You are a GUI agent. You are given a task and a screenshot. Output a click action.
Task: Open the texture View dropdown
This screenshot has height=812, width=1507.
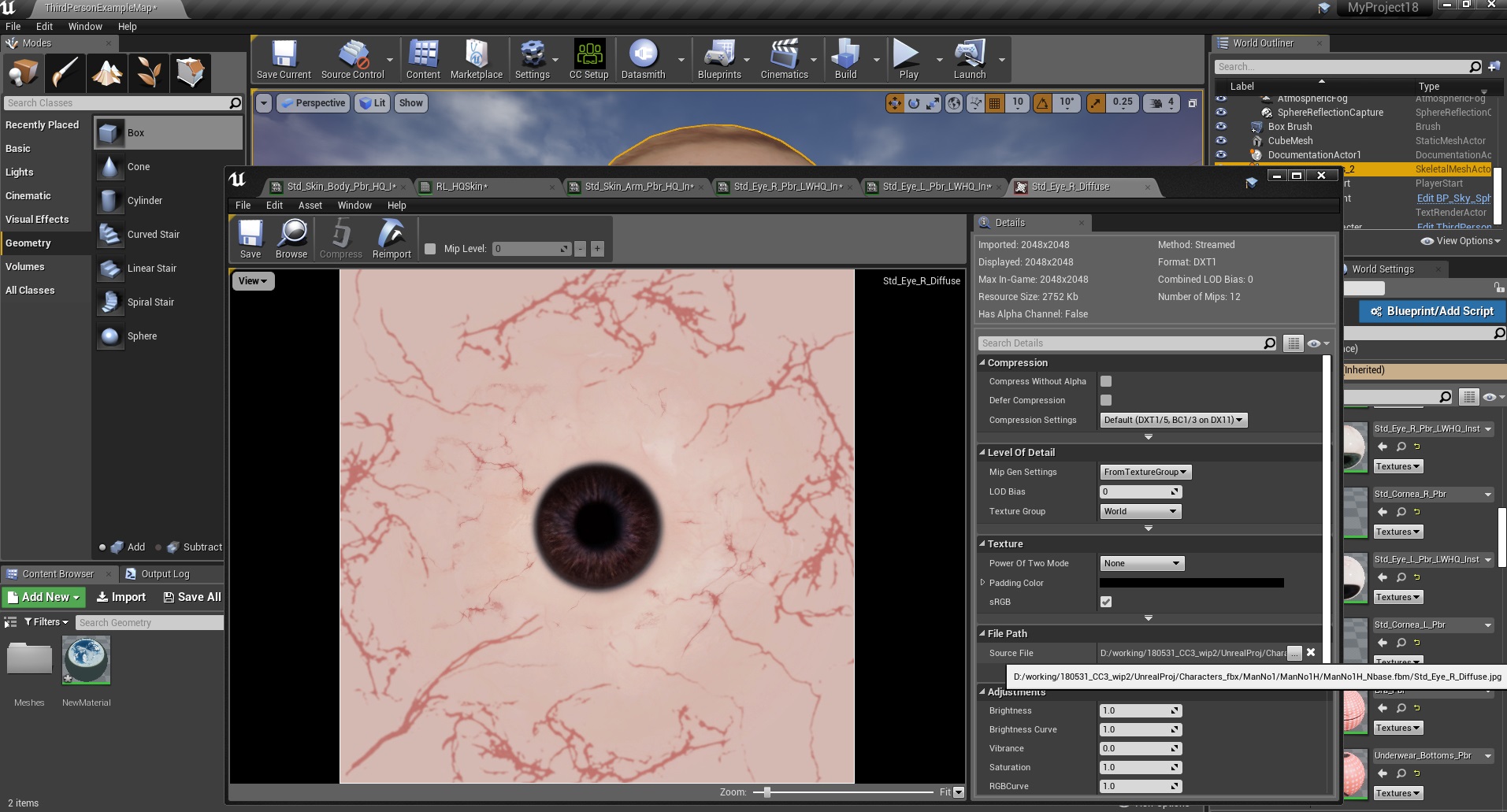(x=253, y=281)
